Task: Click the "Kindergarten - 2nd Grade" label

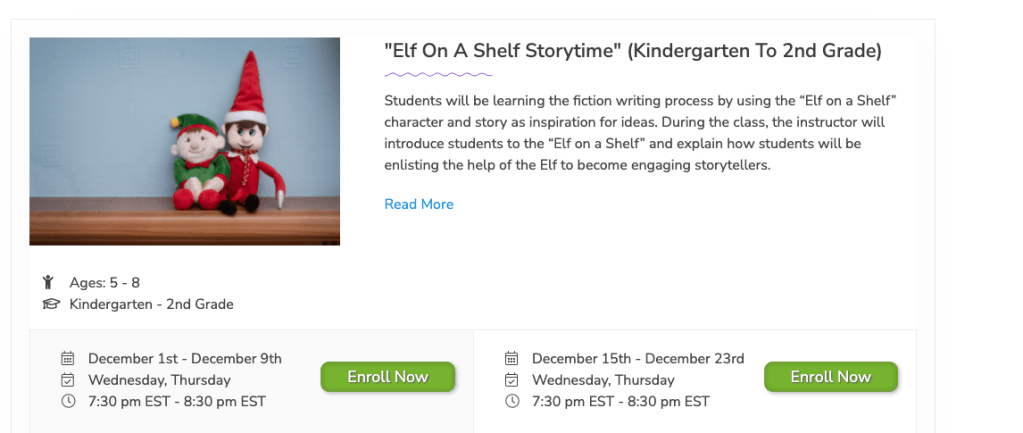Action: click(x=151, y=304)
